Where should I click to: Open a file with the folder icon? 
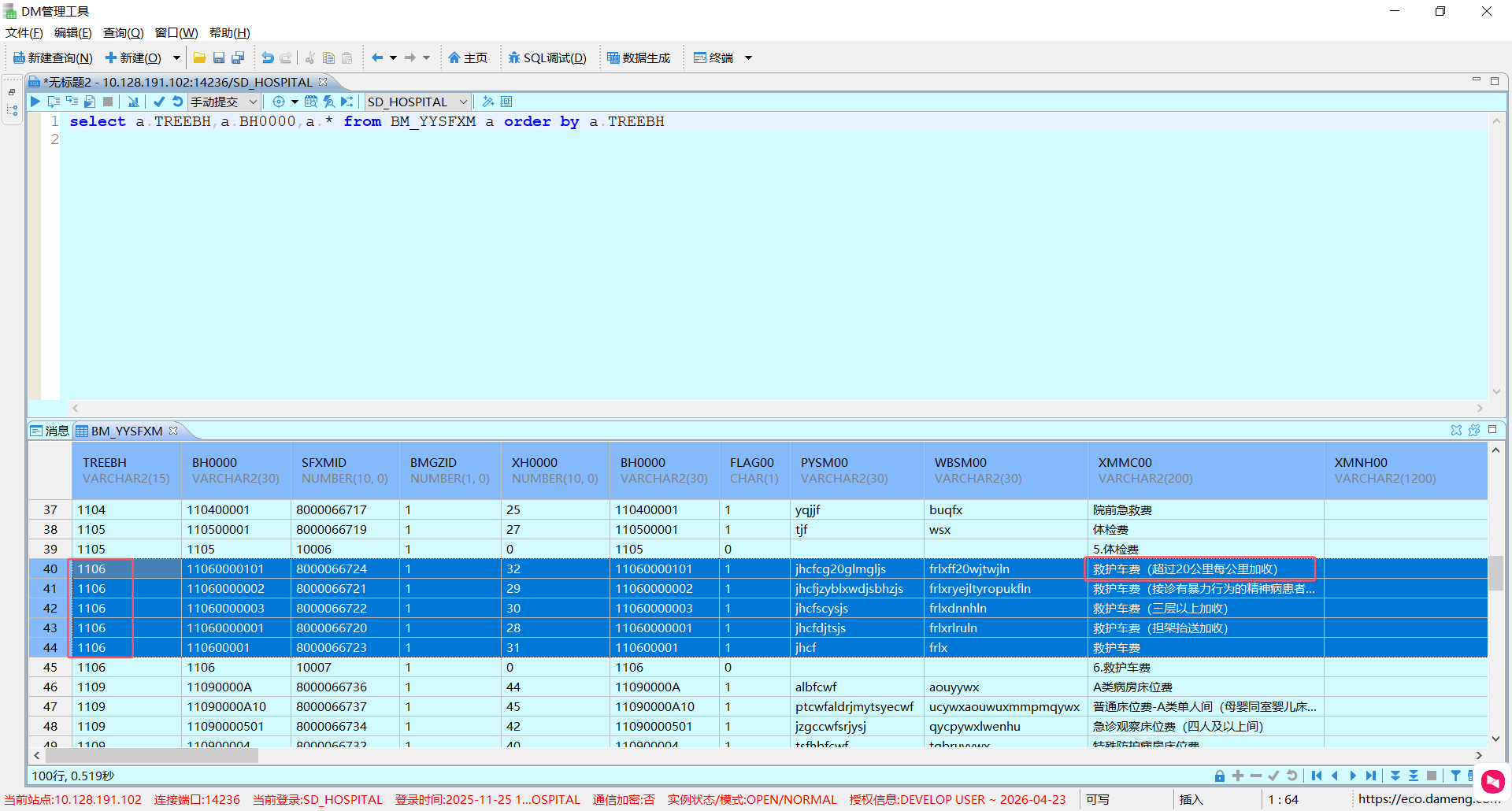click(199, 57)
